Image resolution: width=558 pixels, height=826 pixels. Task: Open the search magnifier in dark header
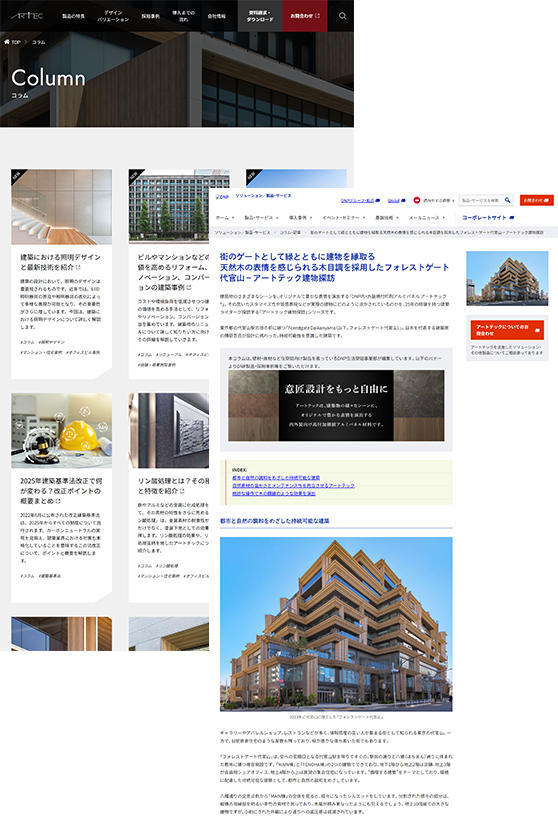point(342,16)
